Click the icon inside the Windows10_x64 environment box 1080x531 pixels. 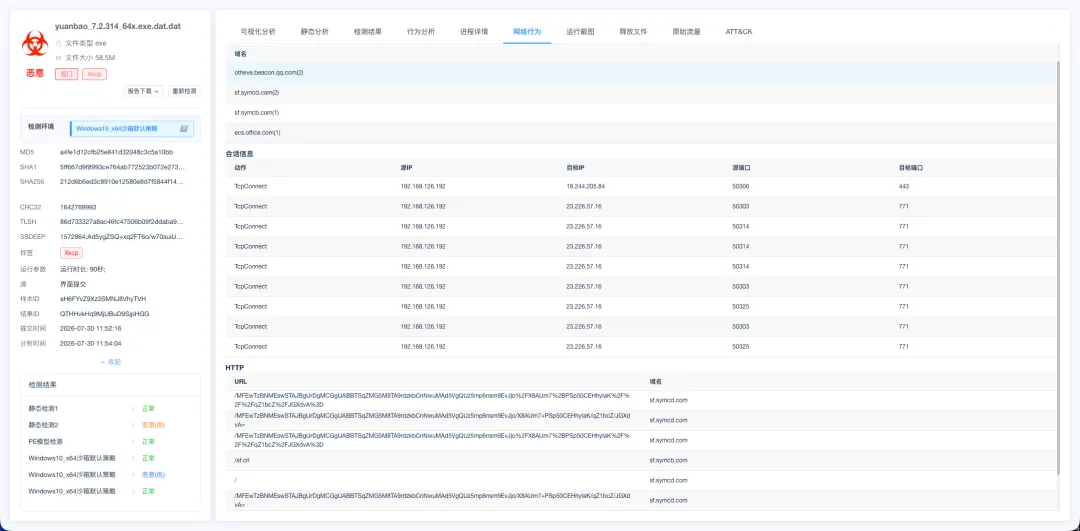coord(184,128)
